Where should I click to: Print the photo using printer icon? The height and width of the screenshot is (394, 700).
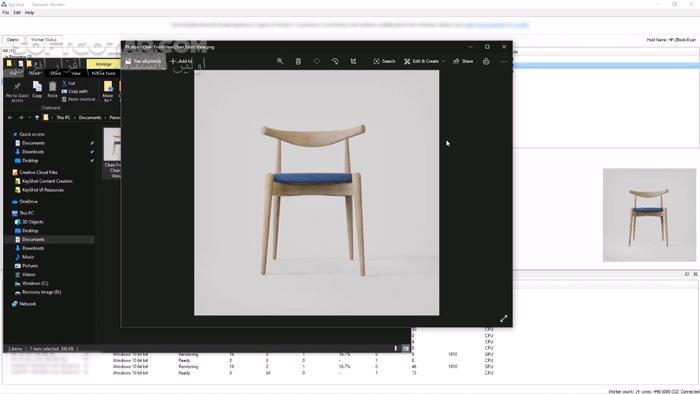pyautogui.click(x=486, y=61)
